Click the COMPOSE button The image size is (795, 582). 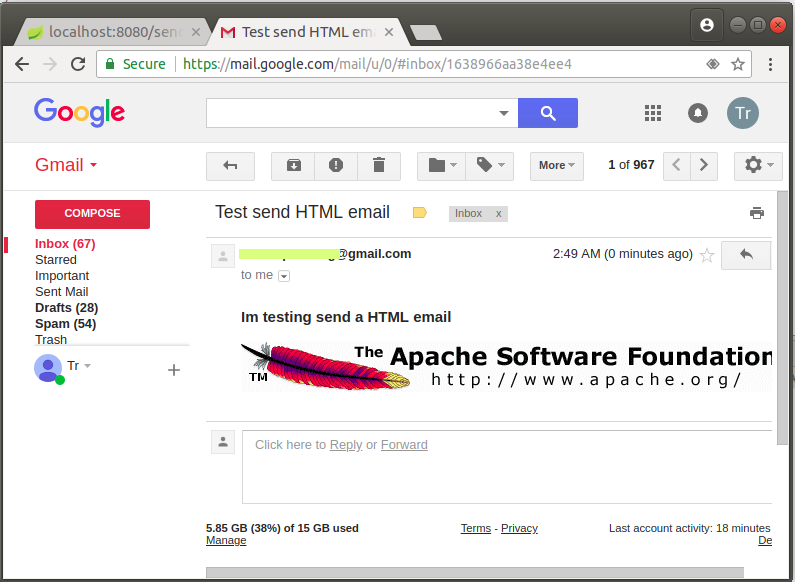coord(92,214)
